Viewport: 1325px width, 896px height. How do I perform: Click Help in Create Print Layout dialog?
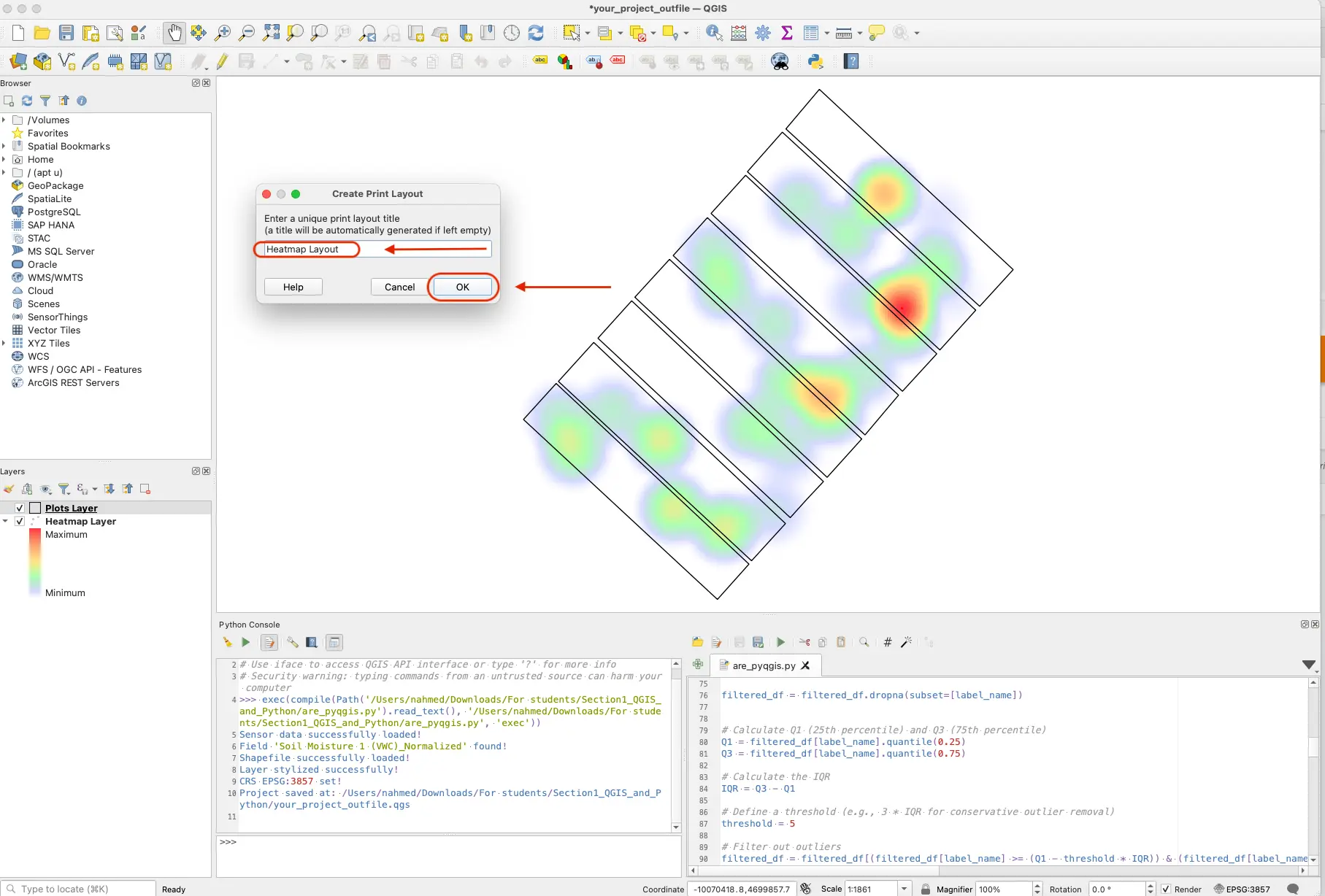point(293,287)
